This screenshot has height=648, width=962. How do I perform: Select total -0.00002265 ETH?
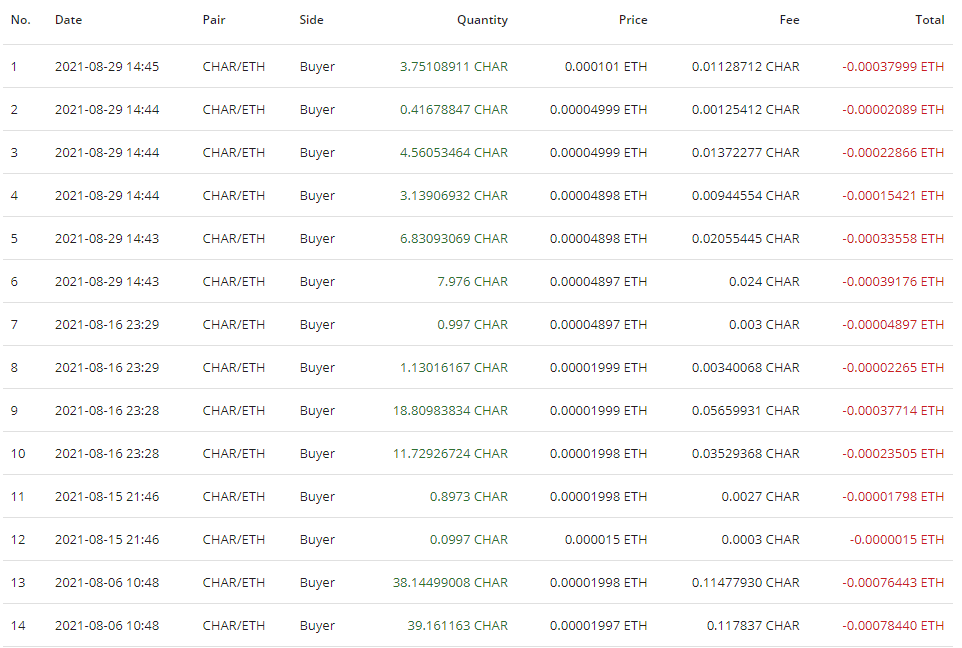[x=893, y=367]
